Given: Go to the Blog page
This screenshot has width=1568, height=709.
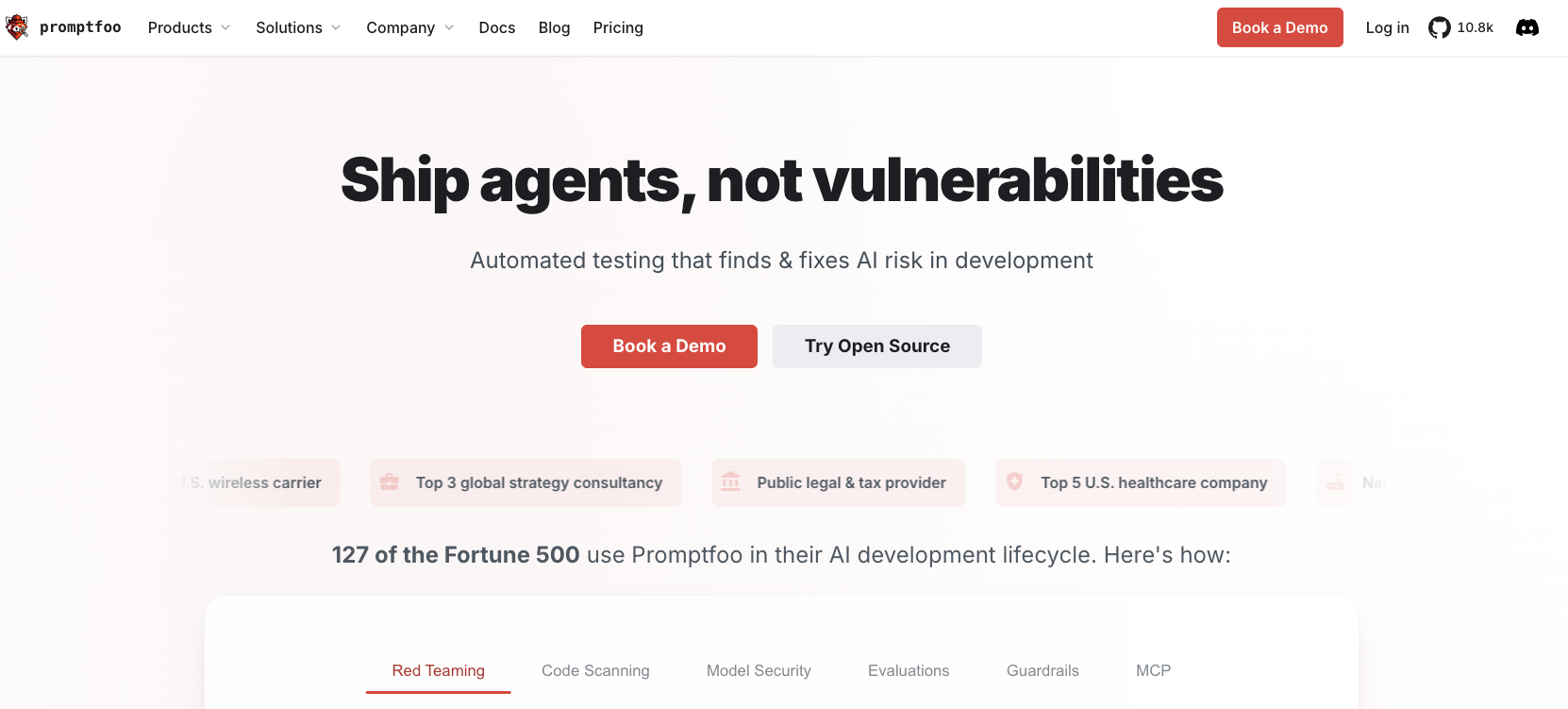Looking at the screenshot, I should point(554,28).
